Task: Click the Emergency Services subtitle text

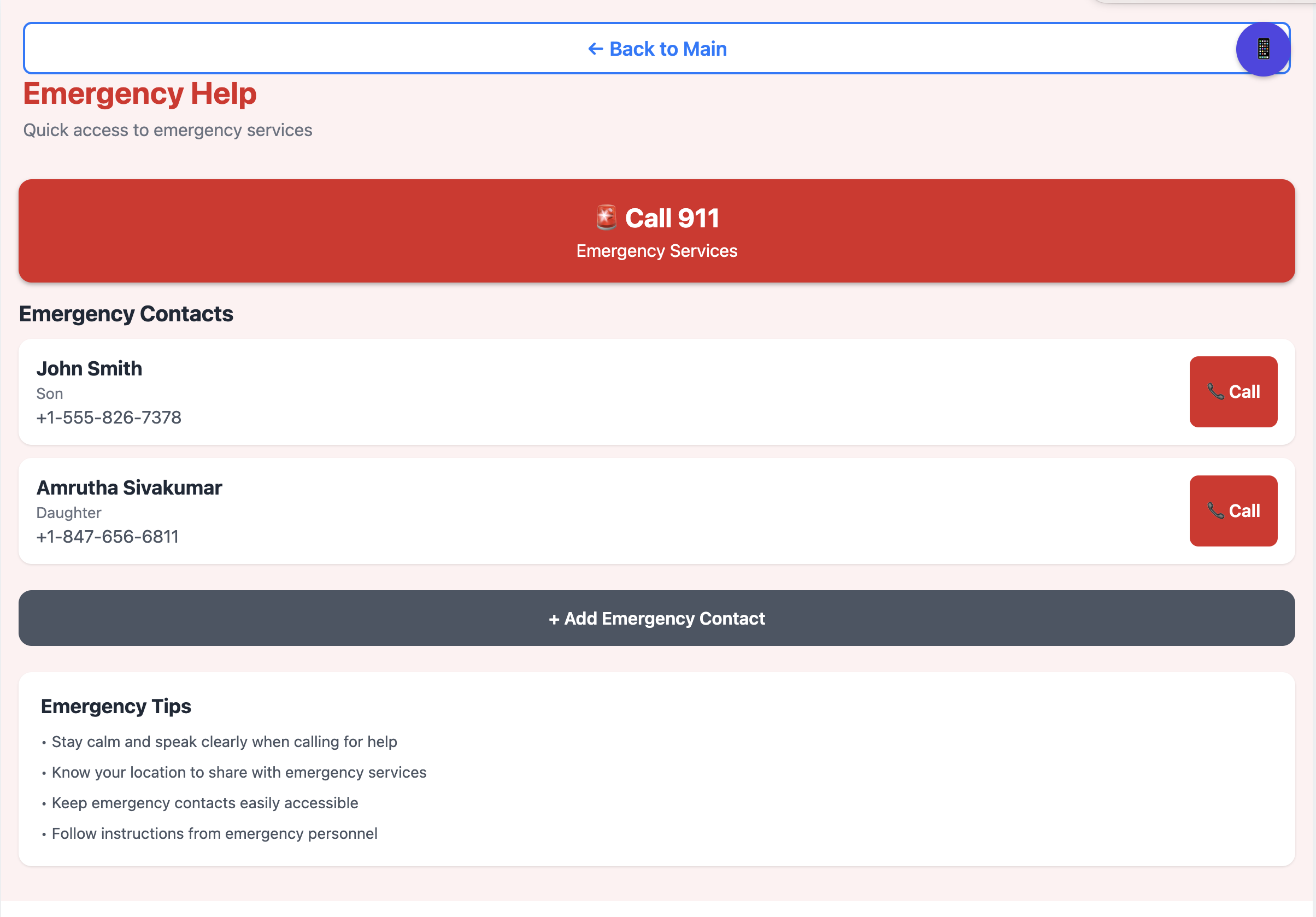Action: 657,251
